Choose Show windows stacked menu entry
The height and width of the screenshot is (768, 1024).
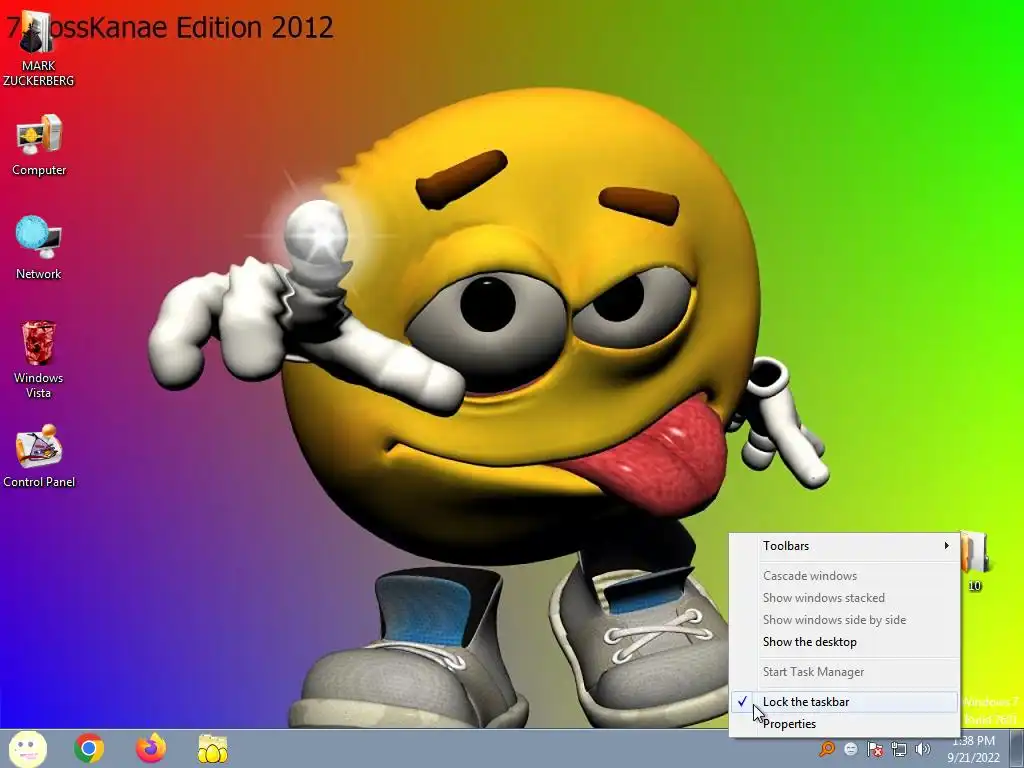pos(844,598)
